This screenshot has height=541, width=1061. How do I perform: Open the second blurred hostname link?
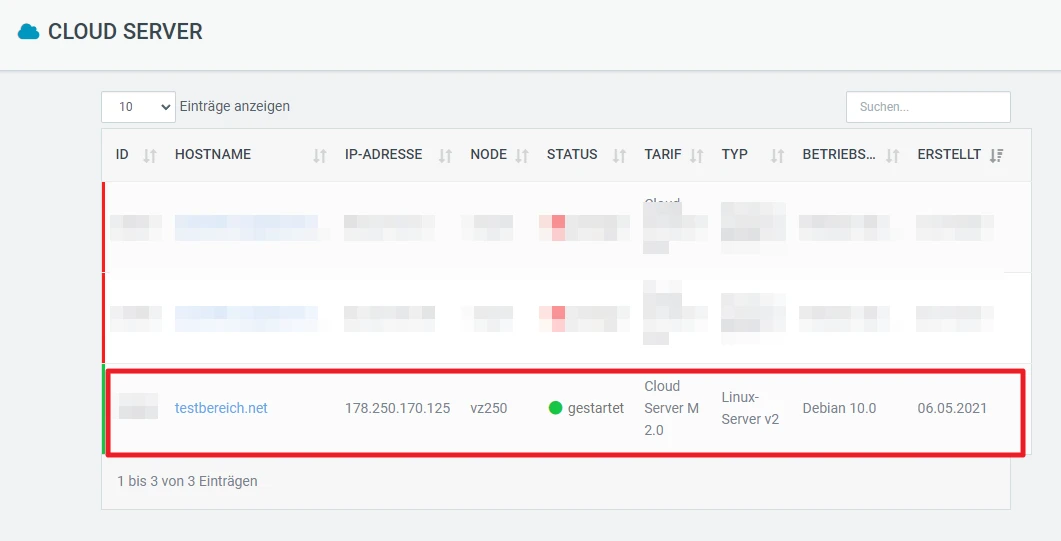[x=246, y=318]
